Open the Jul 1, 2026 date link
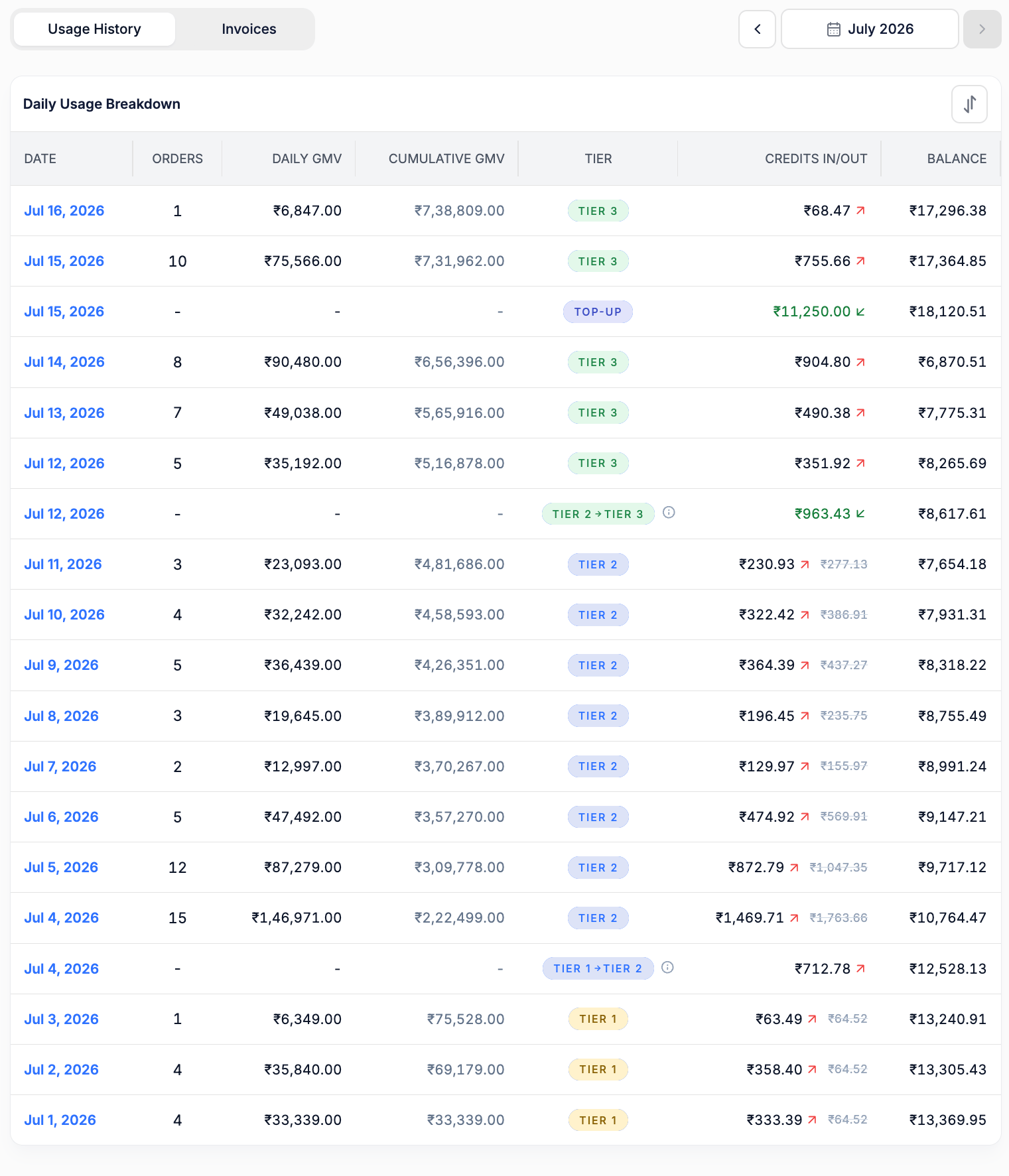This screenshot has height=1176, width=1009. (60, 1120)
